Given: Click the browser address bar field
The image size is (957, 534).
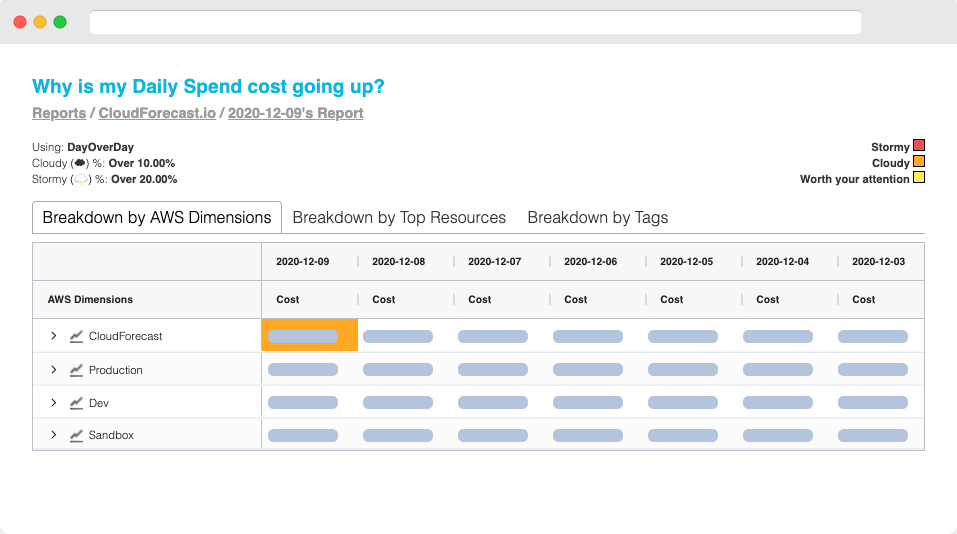Looking at the screenshot, I should coord(475,22).
